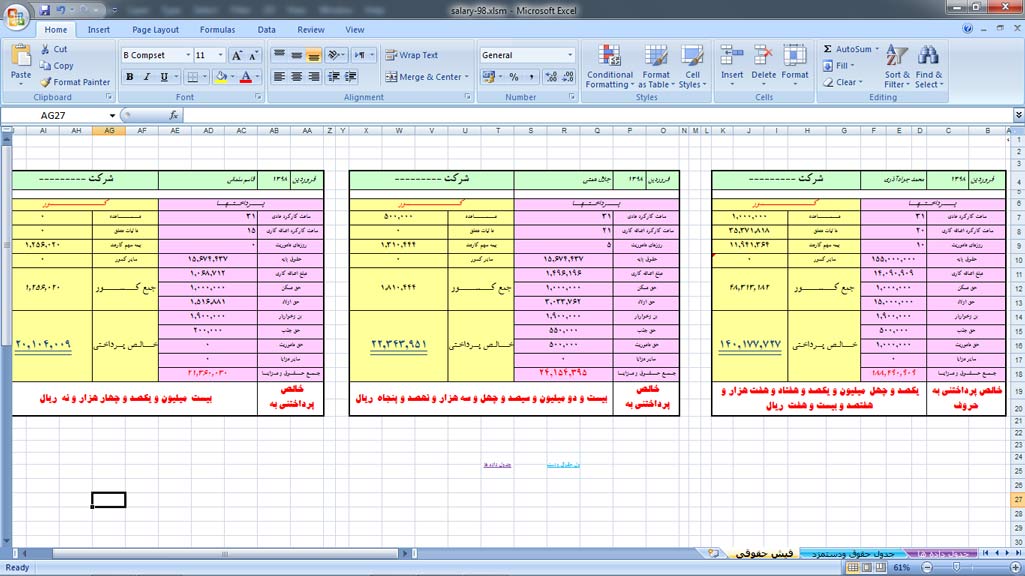Viewport: 1025px width, 576px height.
Task: Open the font name dropdown
Action: pos(187,56)
